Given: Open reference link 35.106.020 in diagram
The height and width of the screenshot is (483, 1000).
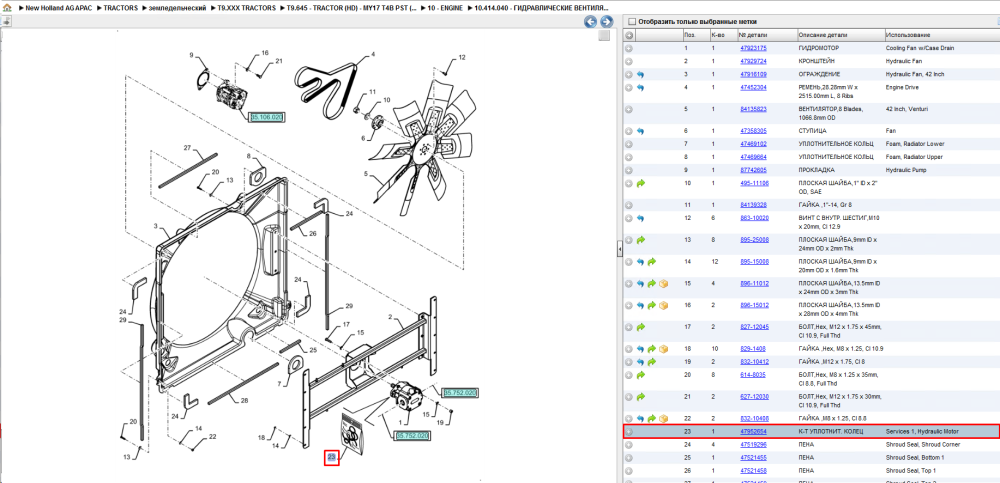Looking at the screenshot, I should [x=267, y=117].
